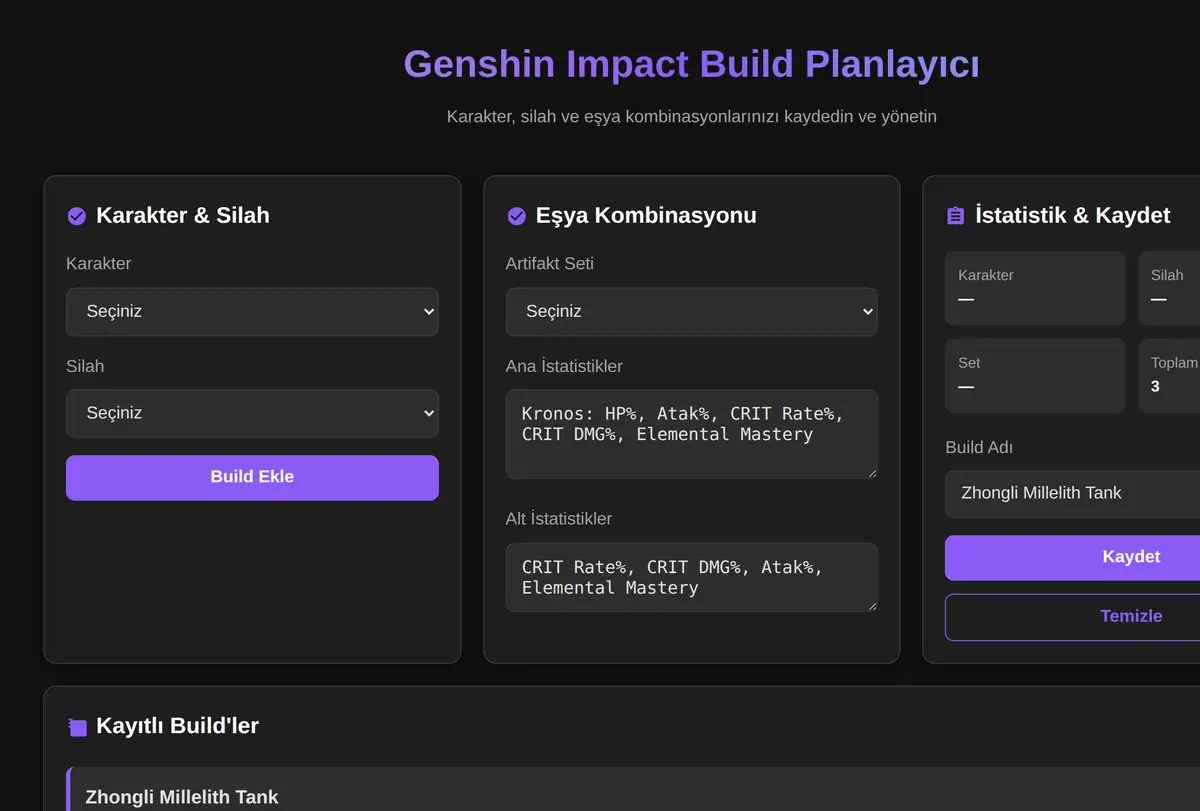Image resolution: width=1200 pixels, height=811 pixels.
Task: Click the Alt İstatistikler label
Action: [x=559, y=519]
